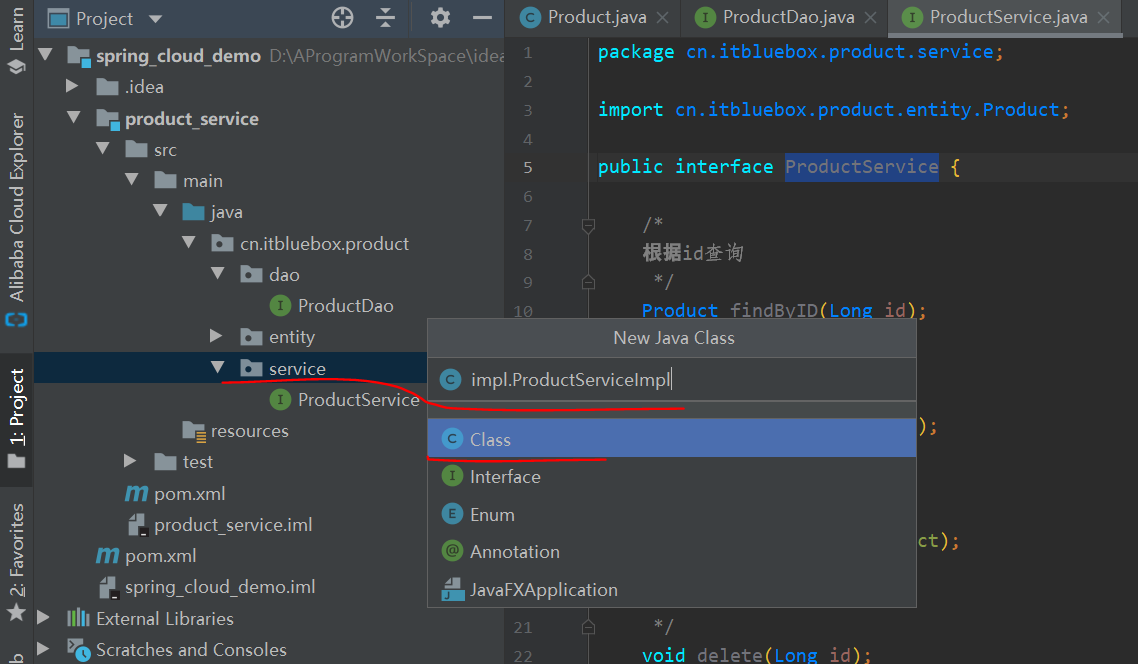This screenshot has height=664, width=1138.
Task: Collapse the java source folder arrow
Action: point(160,210)
